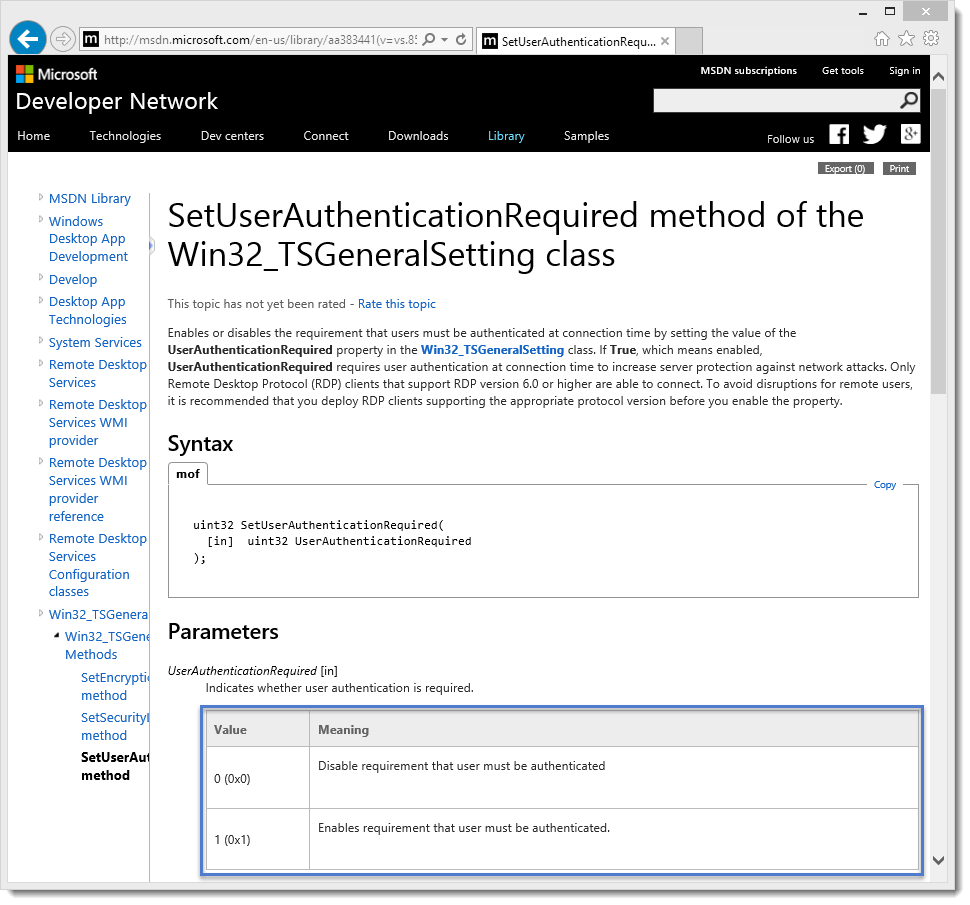Expand Remote Desktop Services Configuration classes
The width and height of the screenshot is (970, 905).
tap(41, 537)
